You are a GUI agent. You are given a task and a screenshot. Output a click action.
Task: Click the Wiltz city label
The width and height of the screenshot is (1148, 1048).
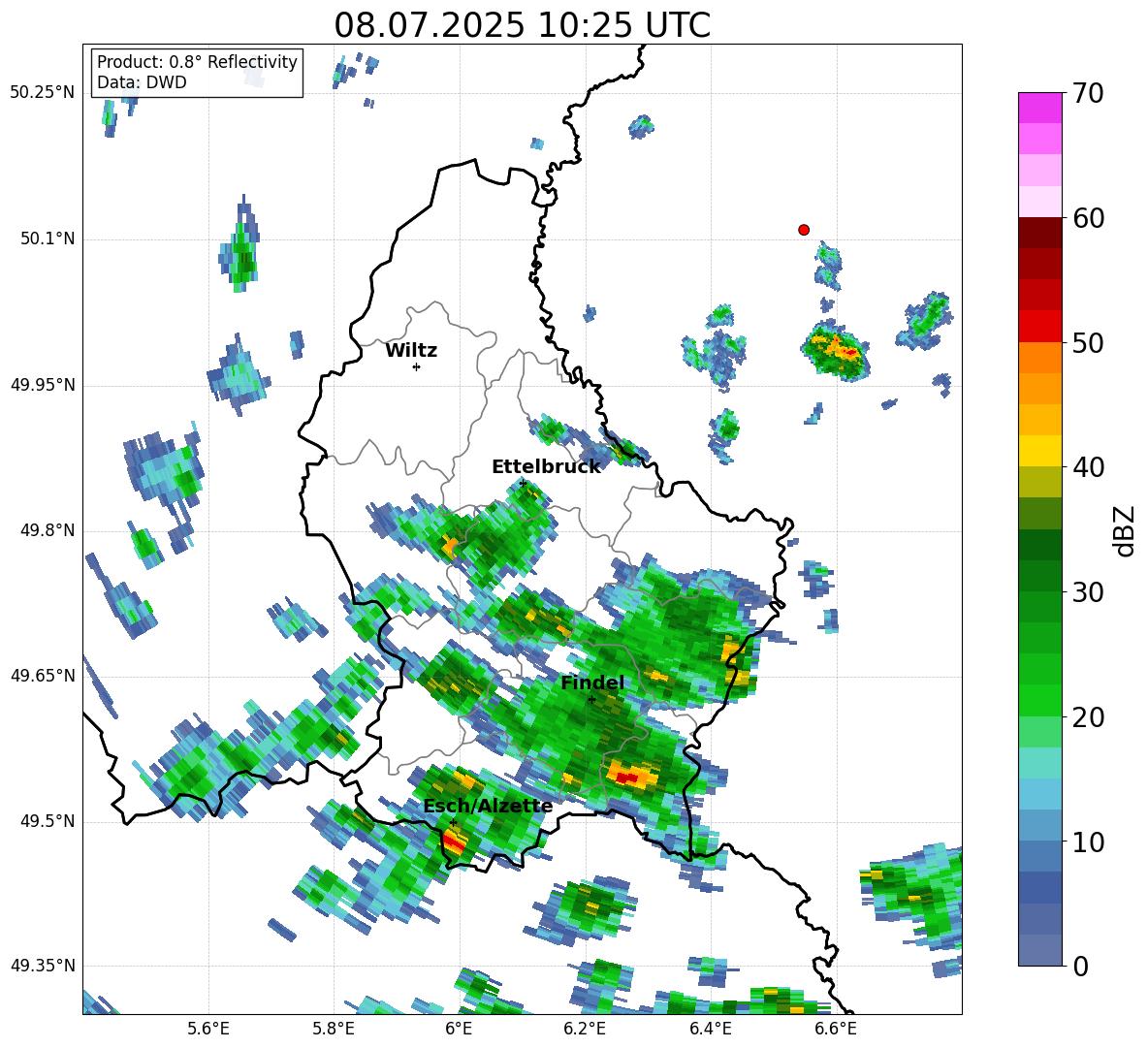coord(411,351)
